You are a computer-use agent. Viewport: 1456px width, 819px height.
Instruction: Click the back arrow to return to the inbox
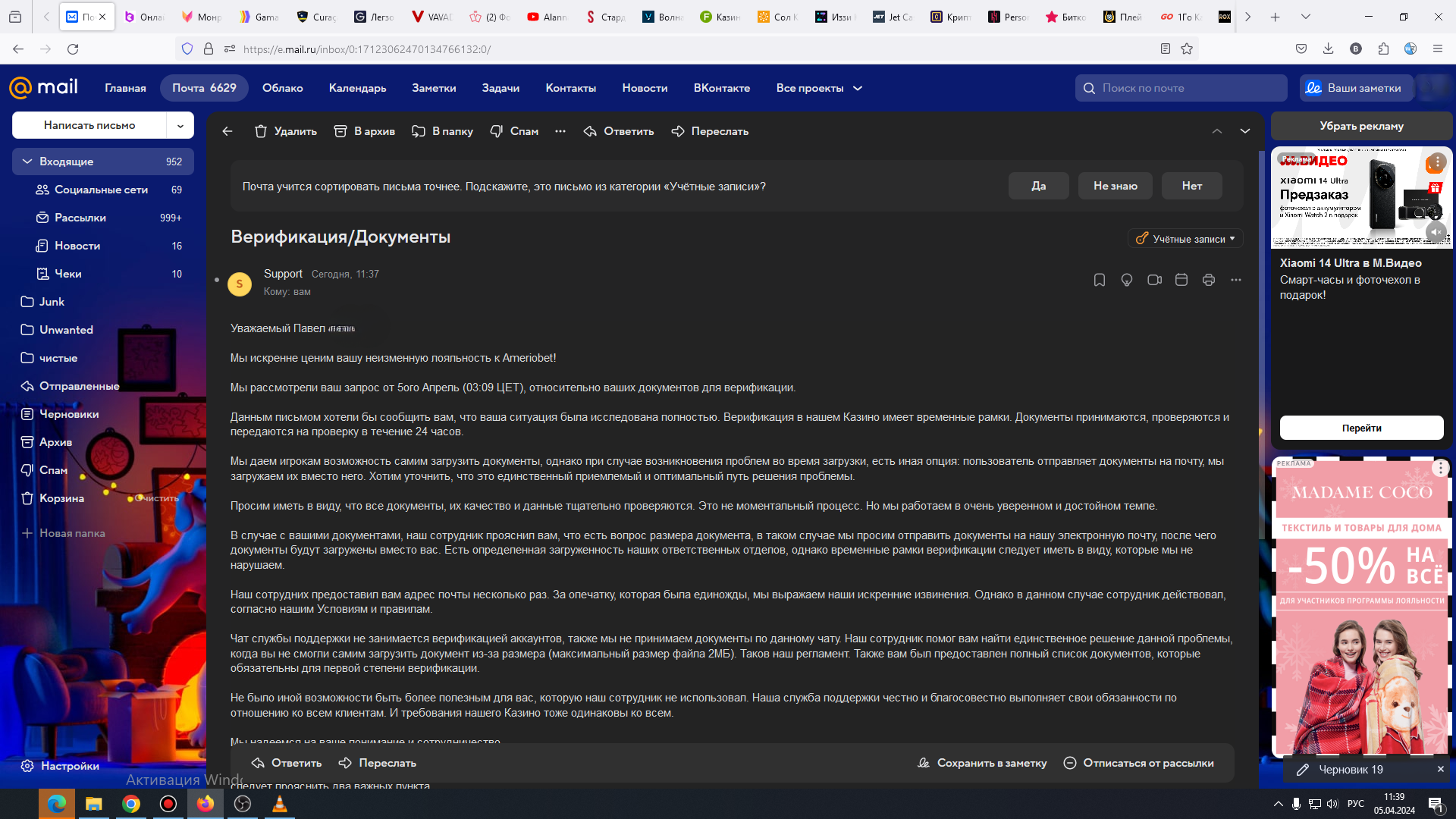pyautogui.click(x=227, y=131)
